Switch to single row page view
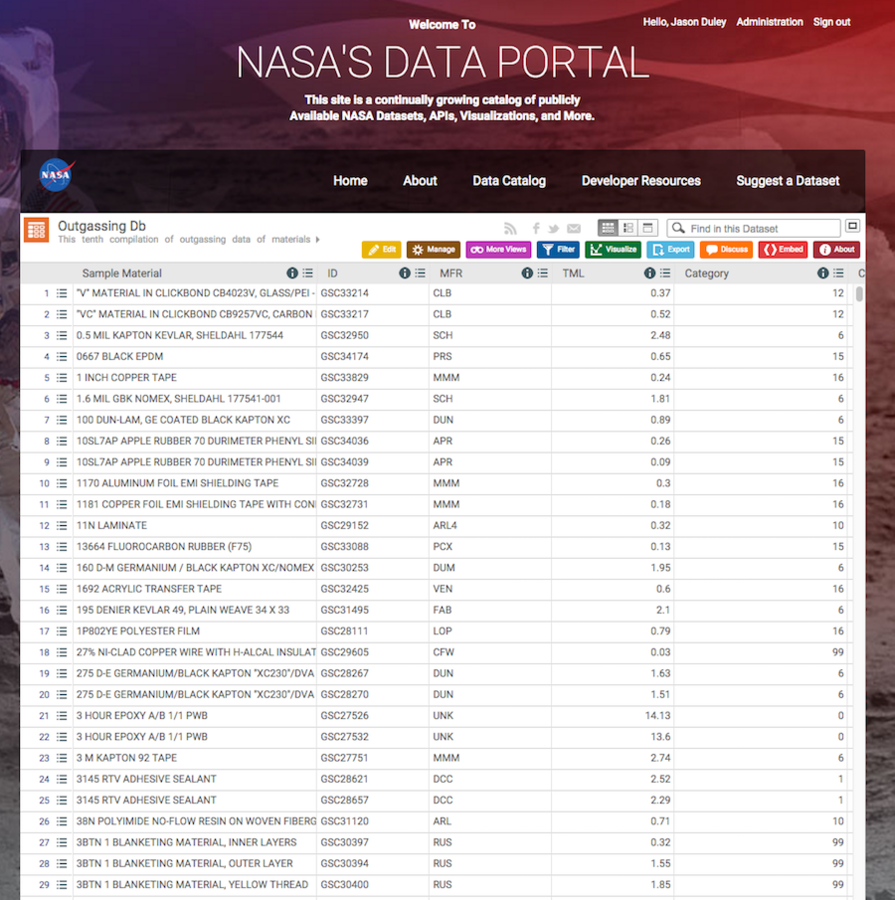895x900 pixels. (x=648, y=228)
